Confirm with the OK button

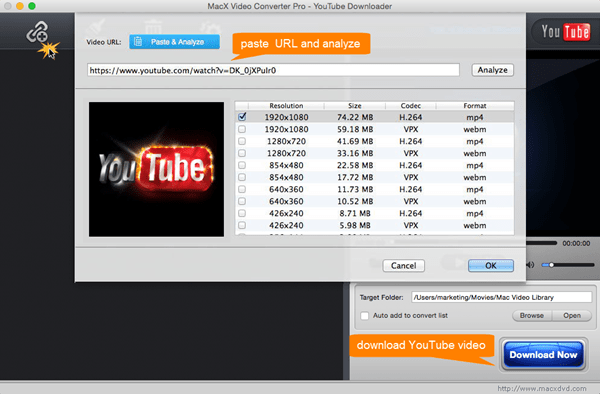[491, 265]
